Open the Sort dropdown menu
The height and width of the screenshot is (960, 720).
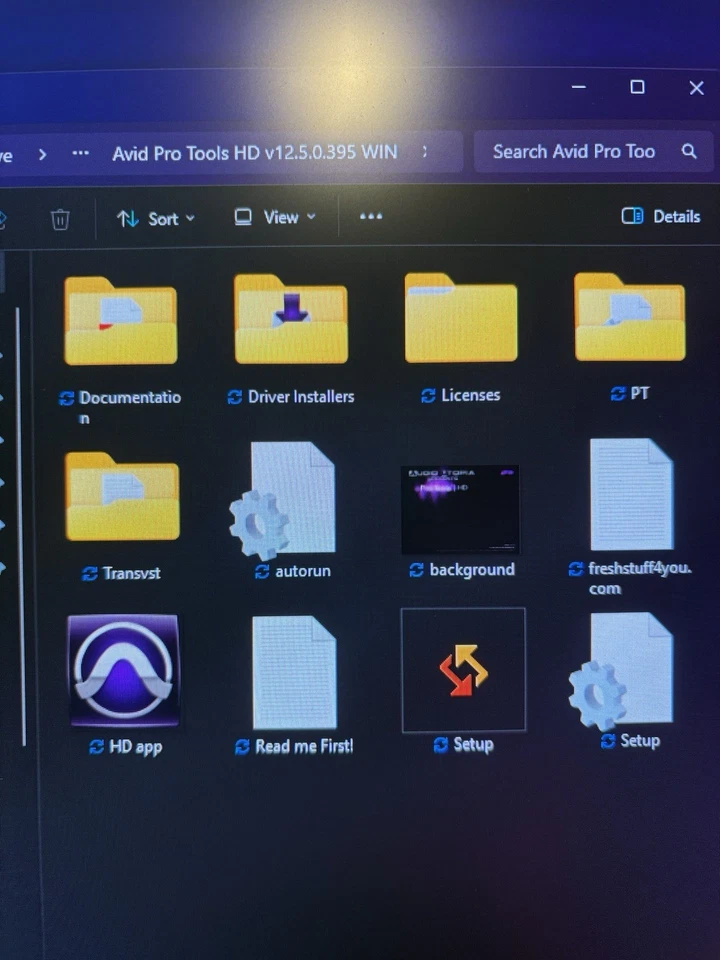click(x=156, y=219)
